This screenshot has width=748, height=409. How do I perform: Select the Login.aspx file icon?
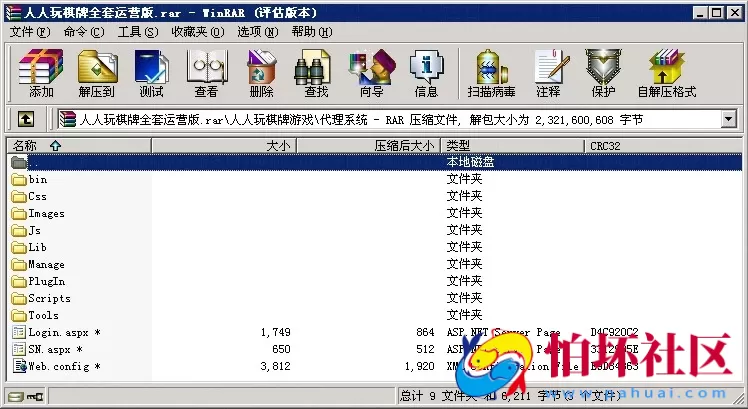pos(19,332)
